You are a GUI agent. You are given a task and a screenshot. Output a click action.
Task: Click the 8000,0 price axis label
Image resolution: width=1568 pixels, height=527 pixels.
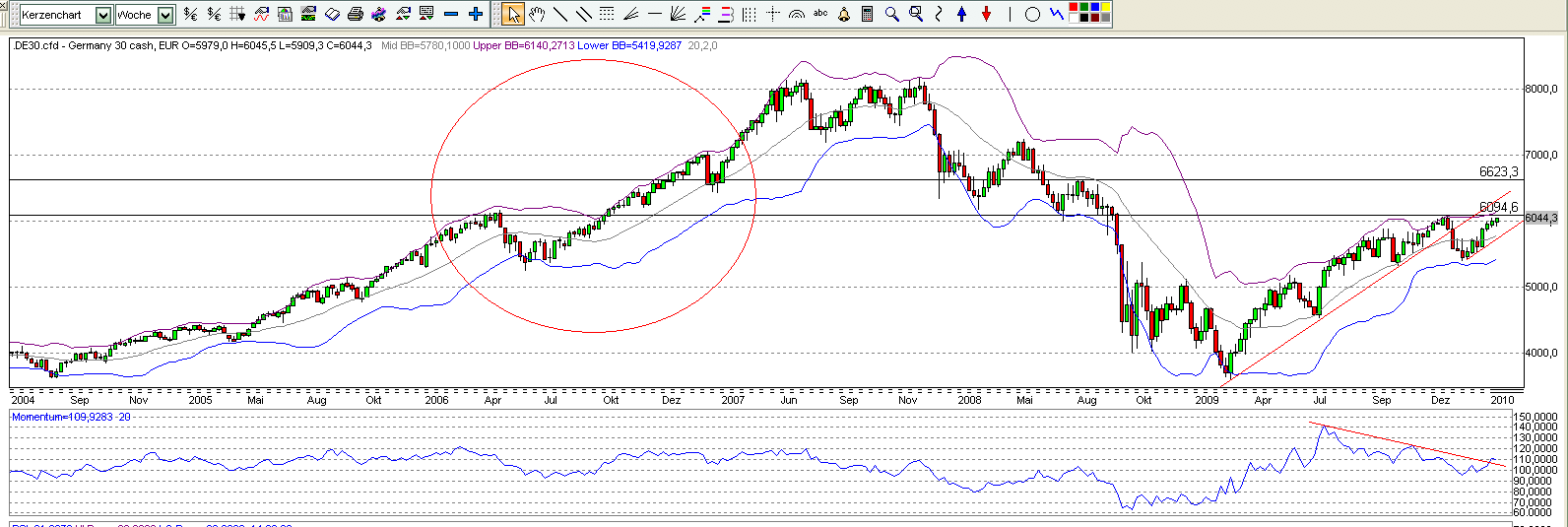point(1541,89)
